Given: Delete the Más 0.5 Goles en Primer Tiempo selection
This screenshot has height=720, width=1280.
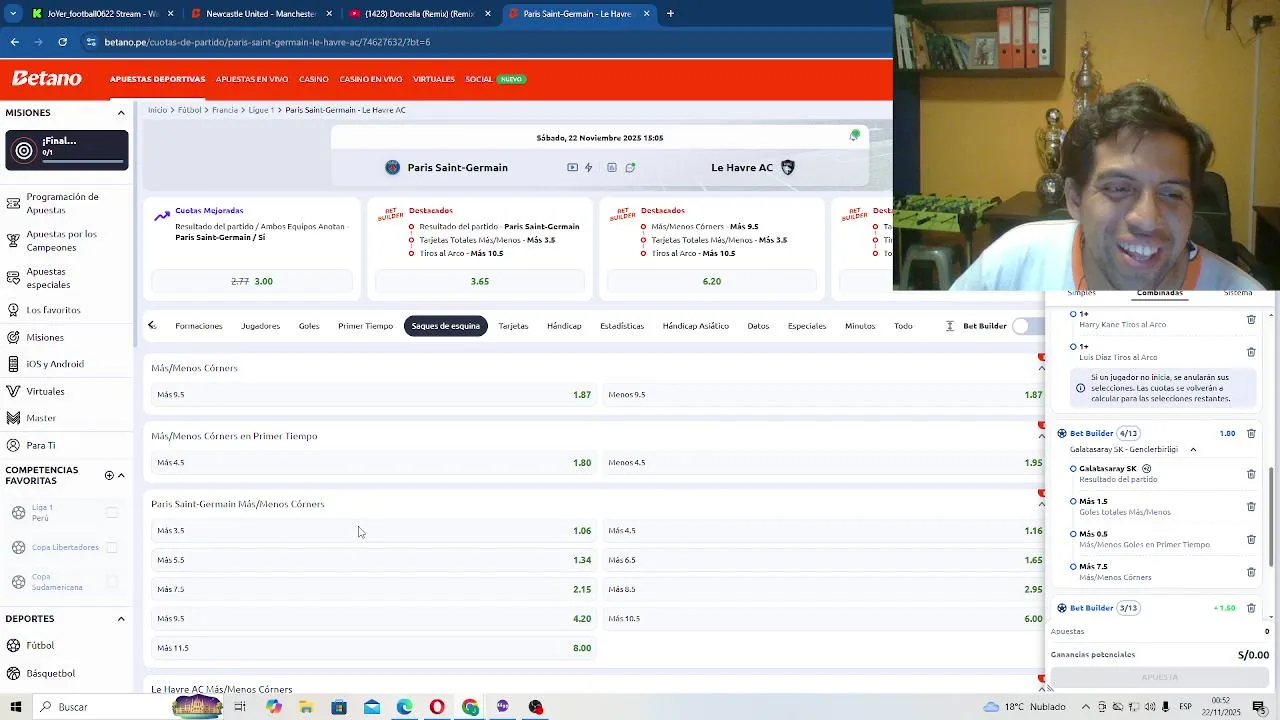Looking at the screenshot, I should tap(1251, 540).
